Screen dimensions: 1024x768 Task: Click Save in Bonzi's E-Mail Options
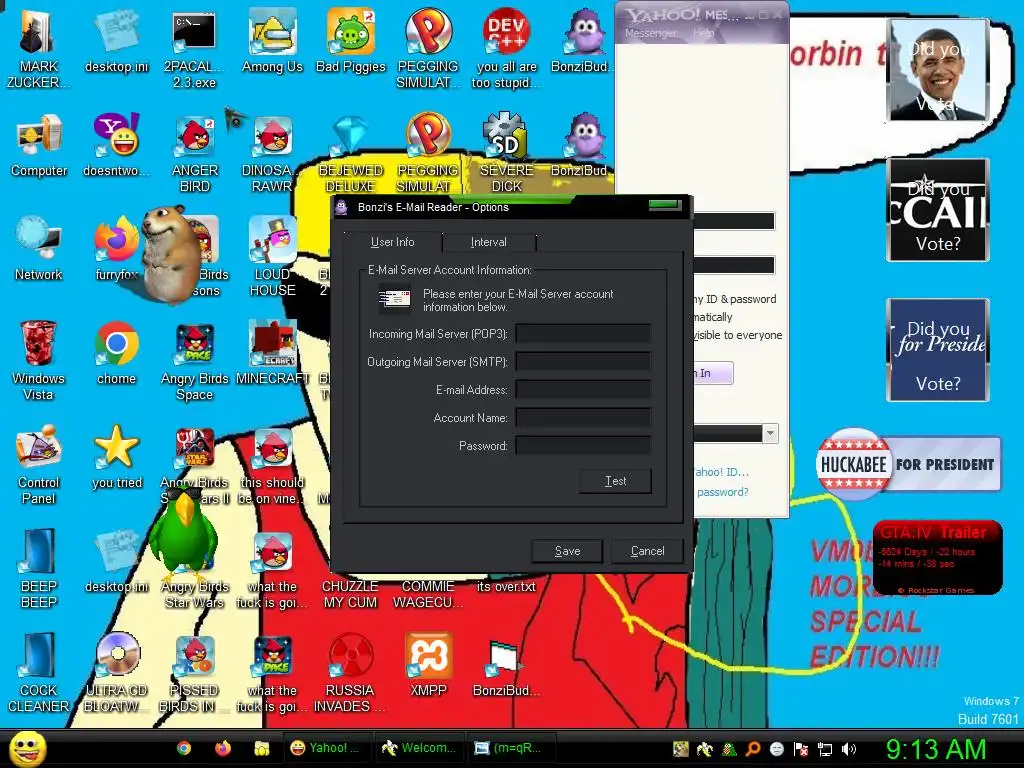click(x=568, y=551)
